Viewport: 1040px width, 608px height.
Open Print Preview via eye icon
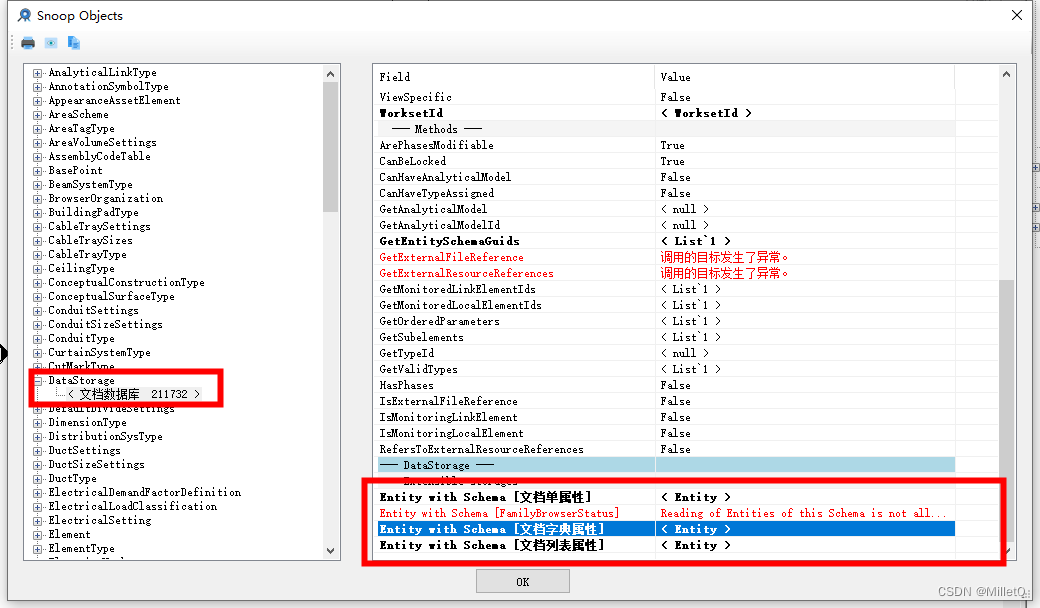[x=51, y=43]
